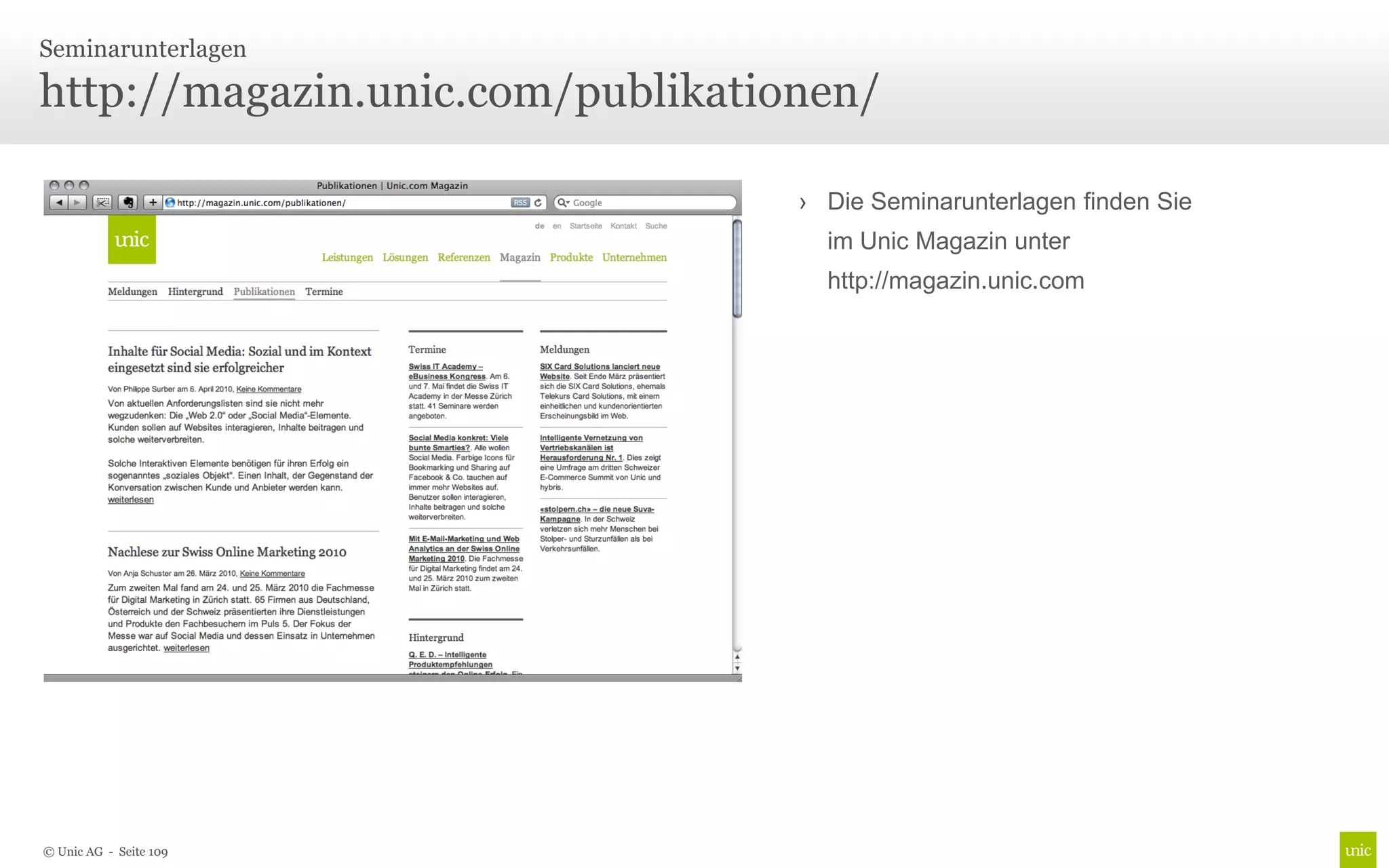Open the Kontakt link
The width and height of the screenshot is (1389, 868).
tap(623, 226)
